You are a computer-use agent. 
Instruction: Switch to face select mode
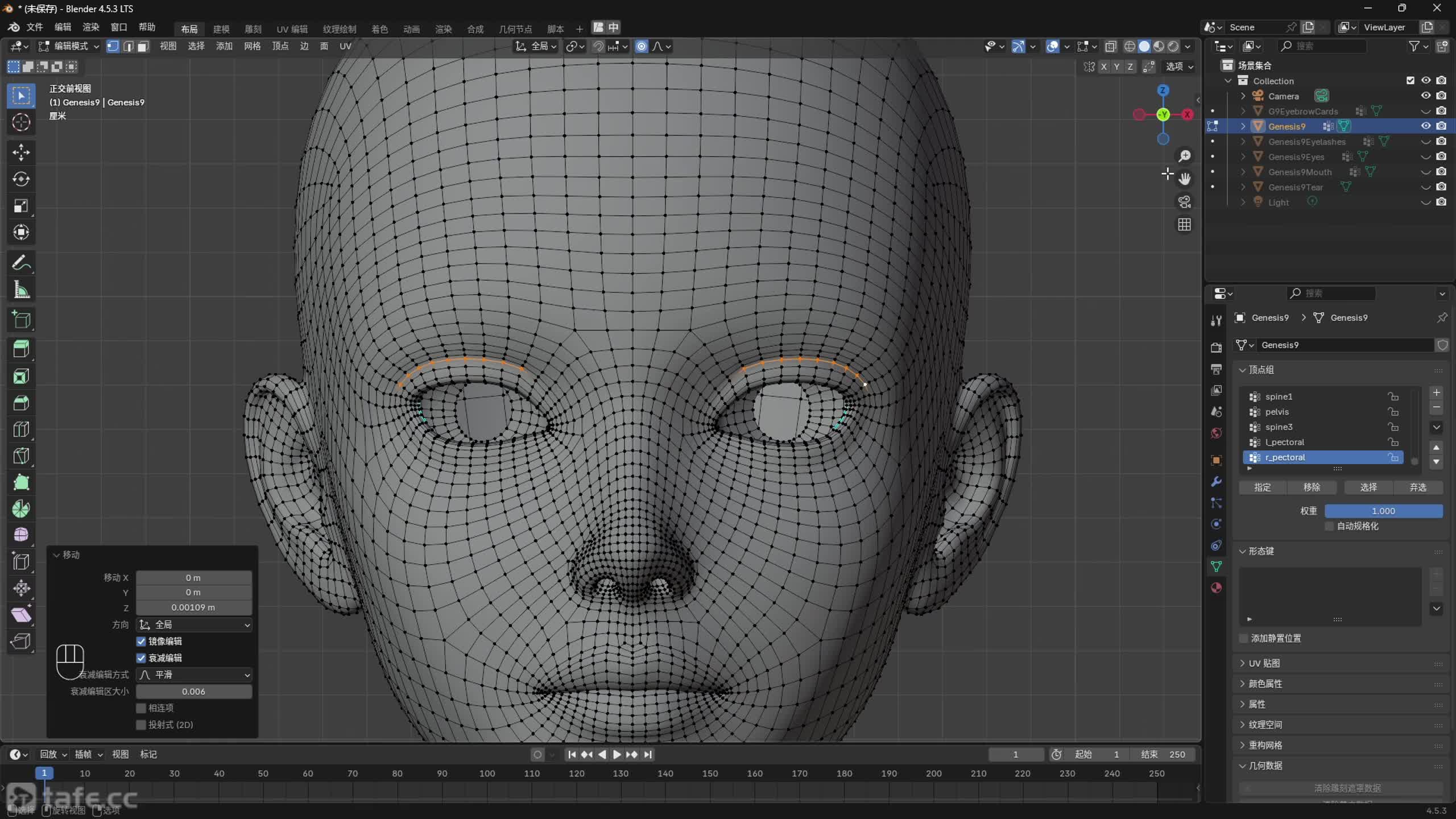tap(143, 47)
